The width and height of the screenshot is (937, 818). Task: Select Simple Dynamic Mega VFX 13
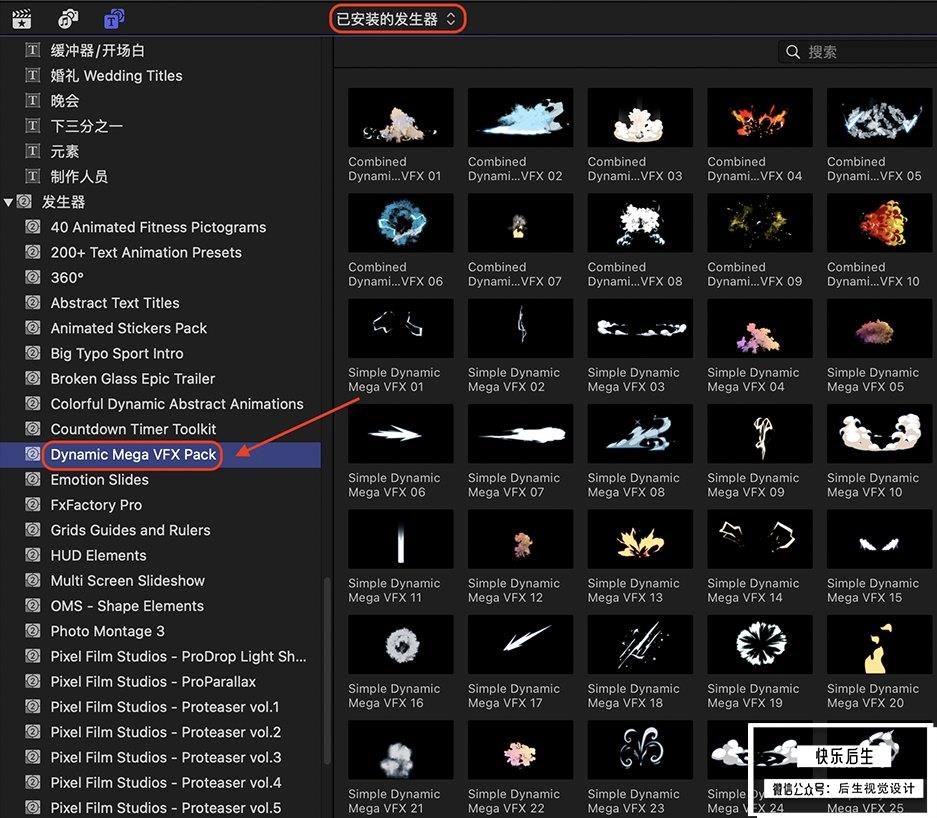(640, 539)
